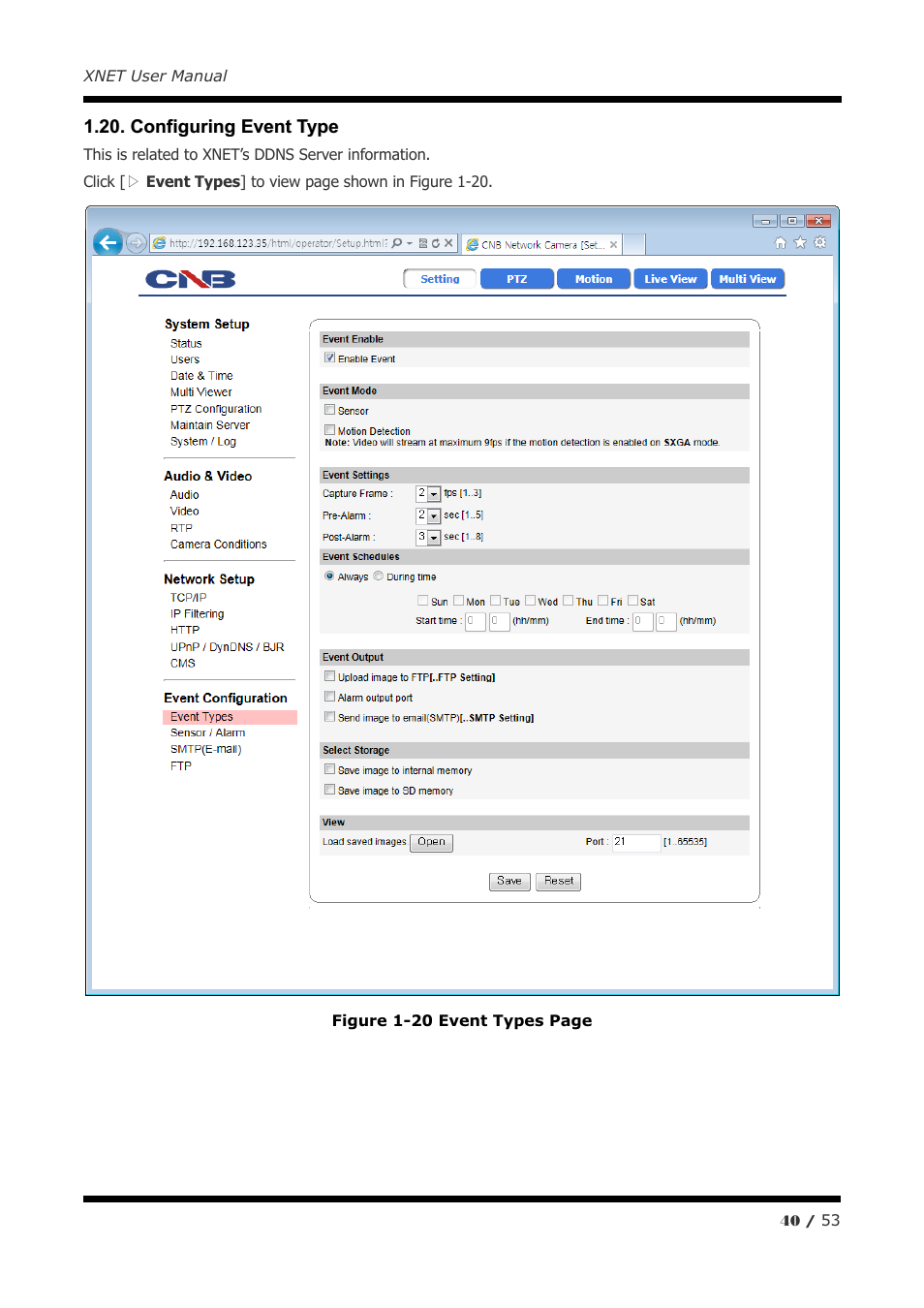Open the browser tools gear icon
Viewport: 924px width, 1308px height.
click(820, 242)
